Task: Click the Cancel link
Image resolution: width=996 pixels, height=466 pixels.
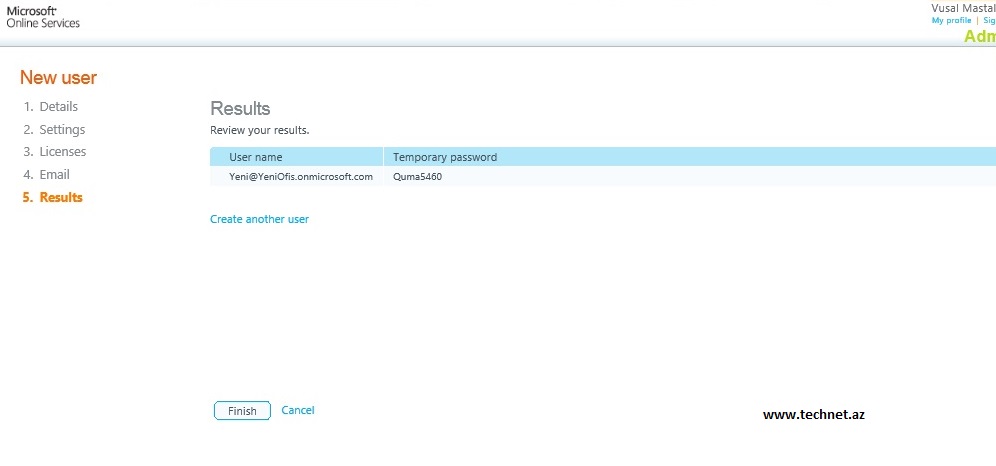Action: point(298,410)
